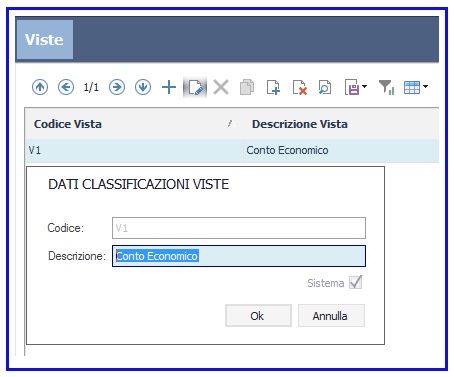
Task: Select the V1 cell in grid
Action: tap(134, 150)
